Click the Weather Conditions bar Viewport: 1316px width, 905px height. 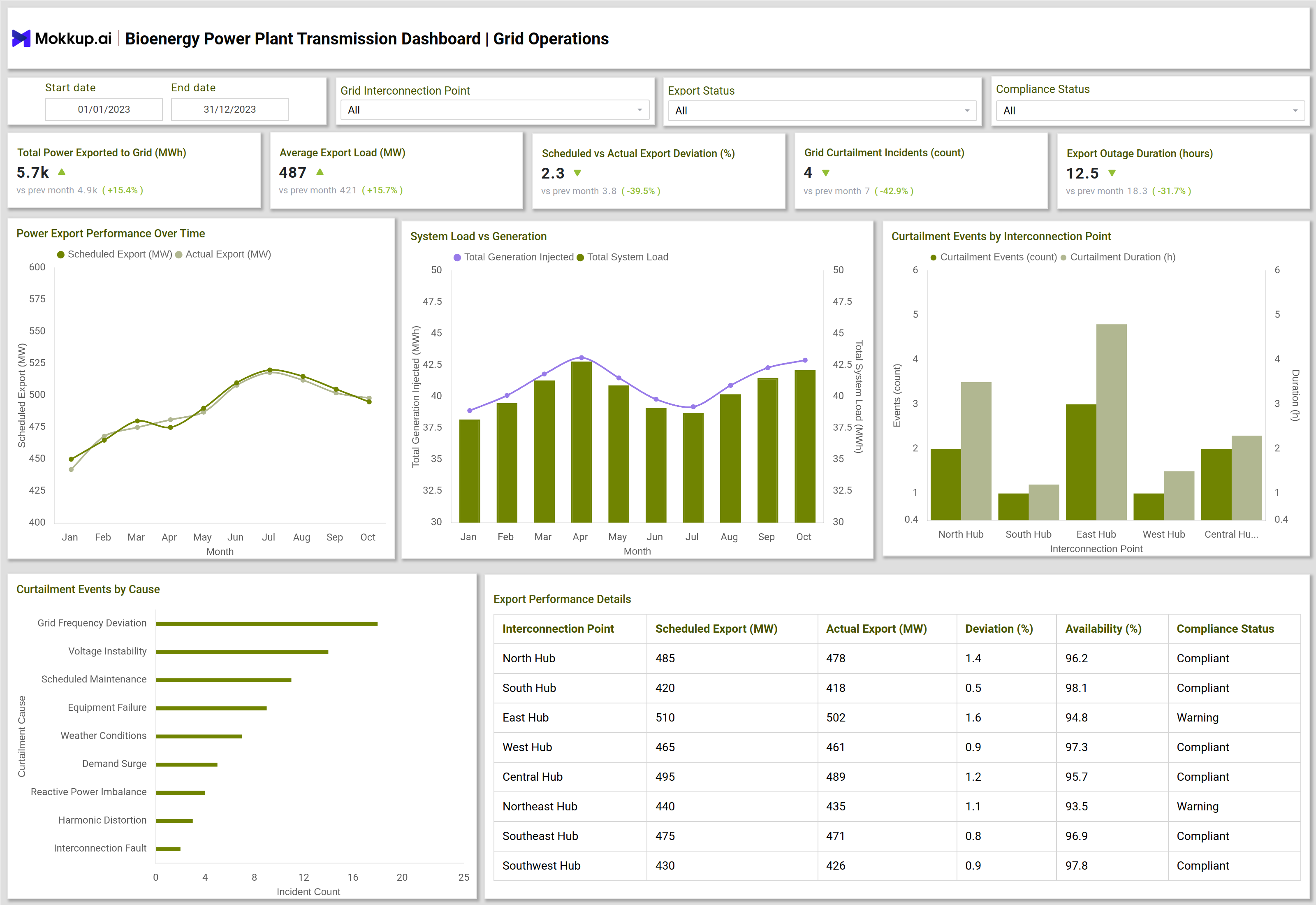coord(199,736)
